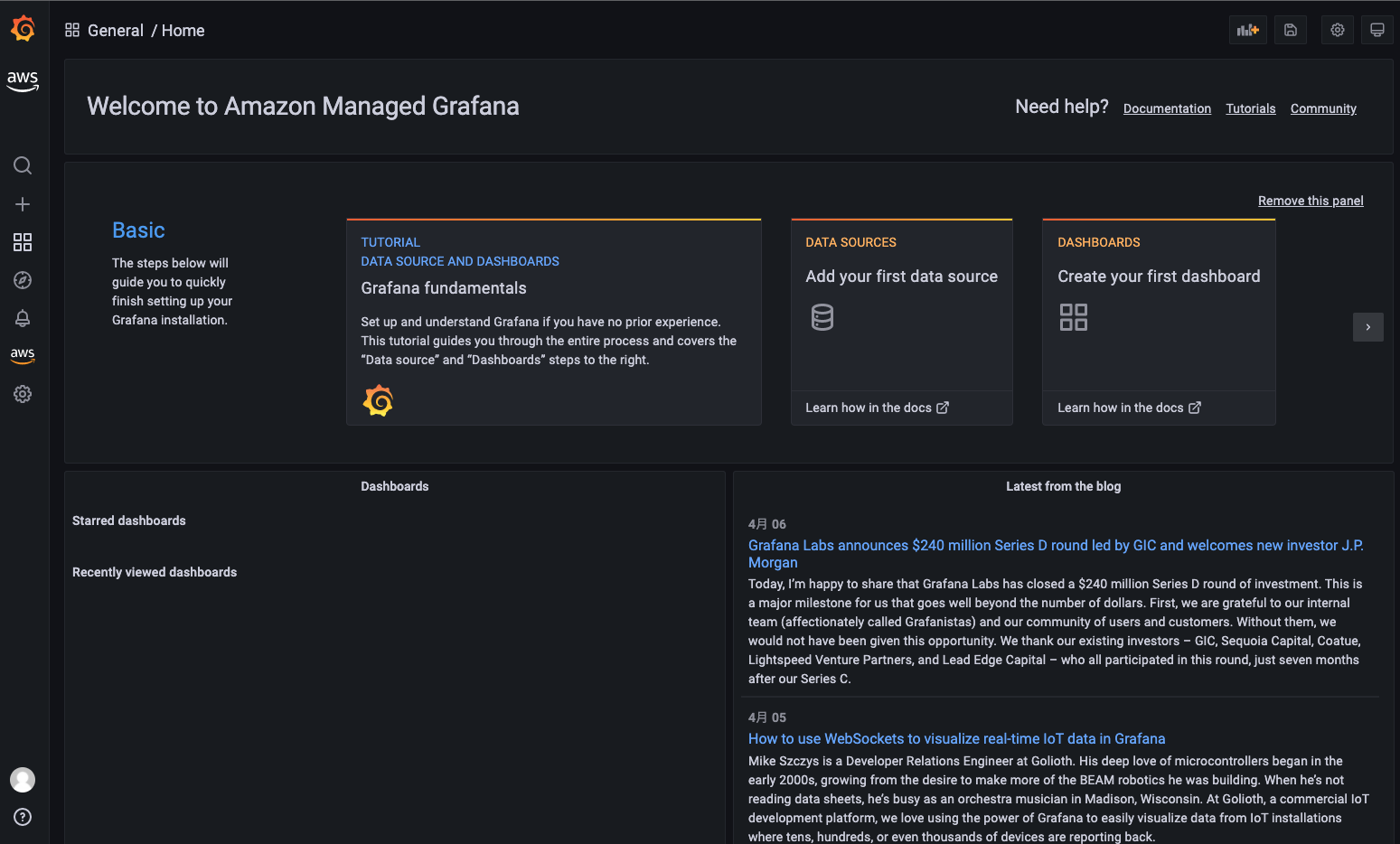
Task: Click the Welcome to Amazon Managed Grafana heading
Action: click(x=303, y=106)
